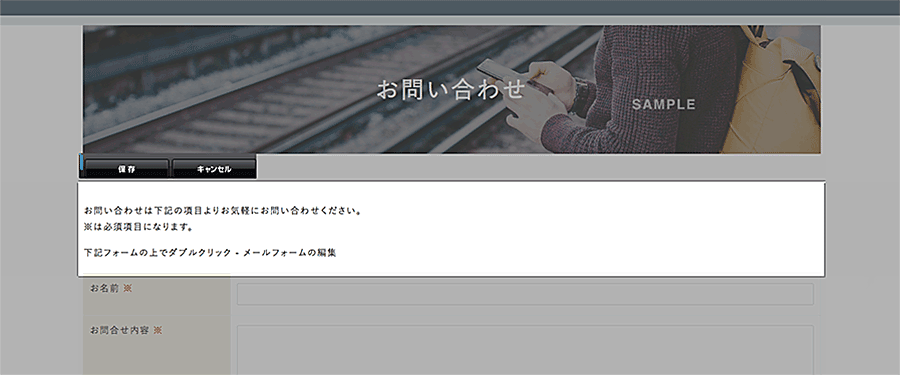
Task: Click the お問い合わせ banner heading
Action: tap(451, 90)
